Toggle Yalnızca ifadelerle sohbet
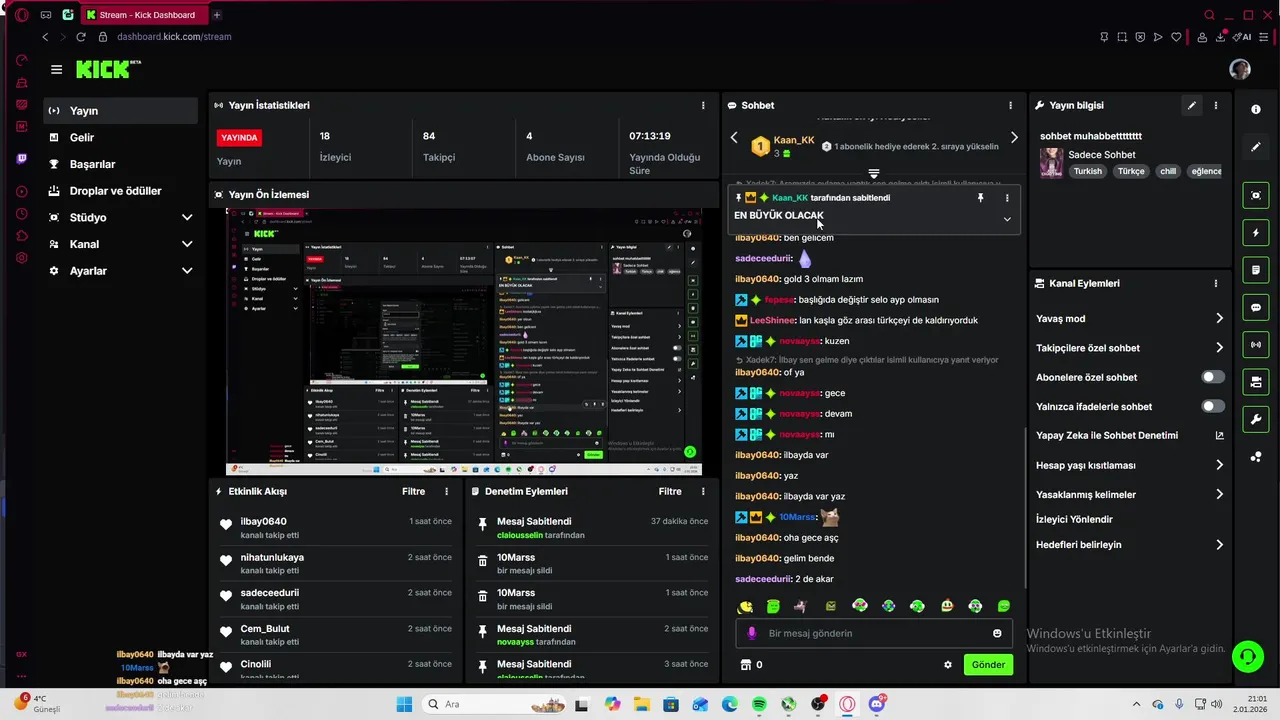1280x720 pixels. tap(1213, 406)
